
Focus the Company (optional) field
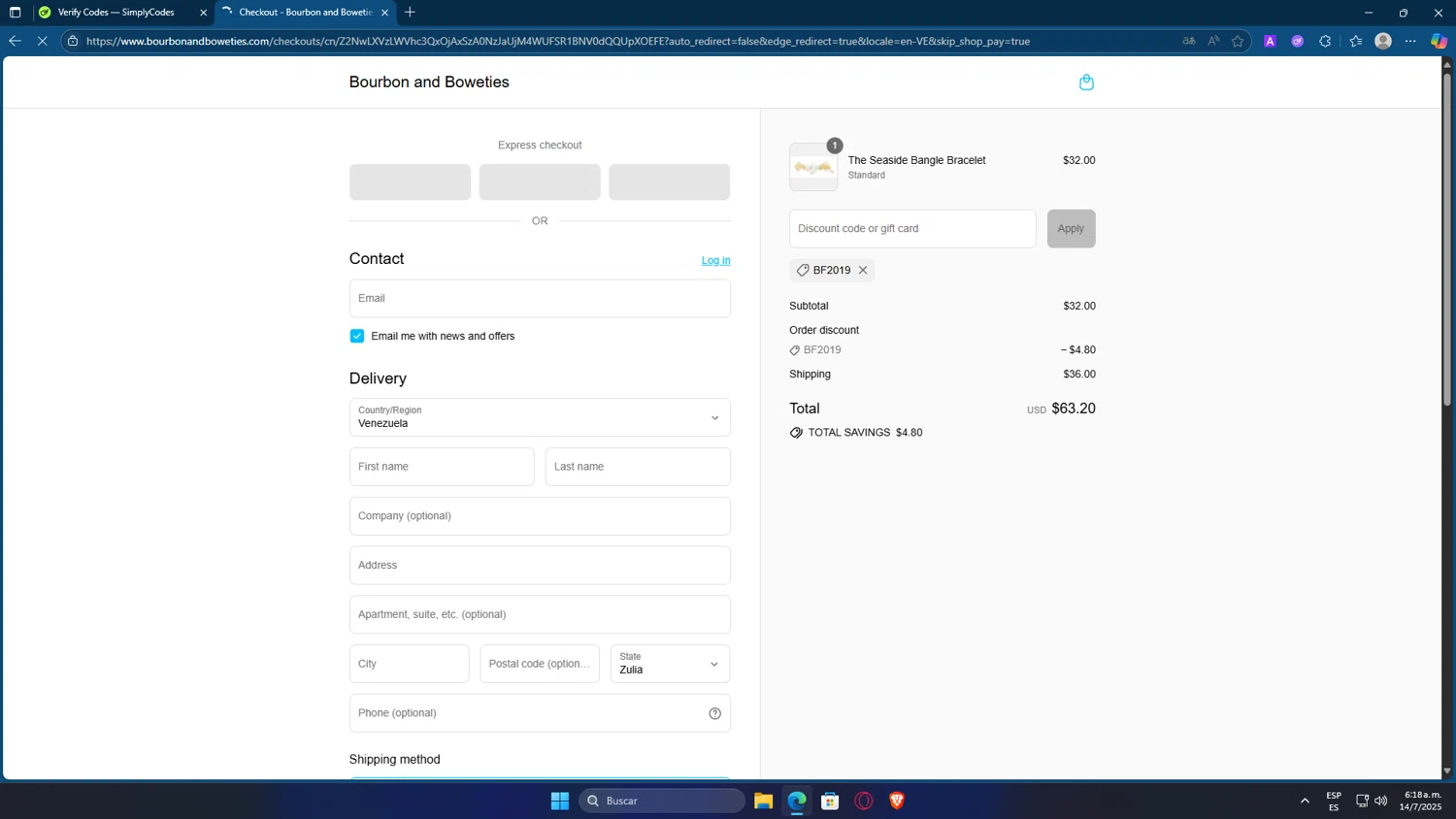coord(540,516)
